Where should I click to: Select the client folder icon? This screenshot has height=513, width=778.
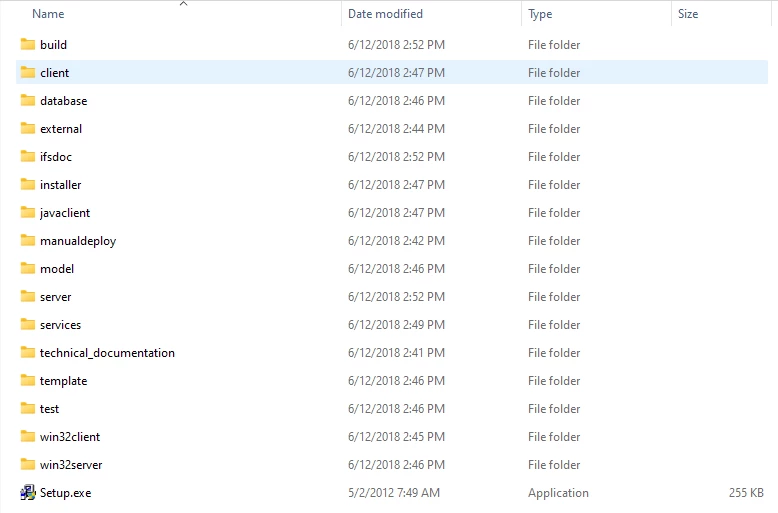[28, 72]
